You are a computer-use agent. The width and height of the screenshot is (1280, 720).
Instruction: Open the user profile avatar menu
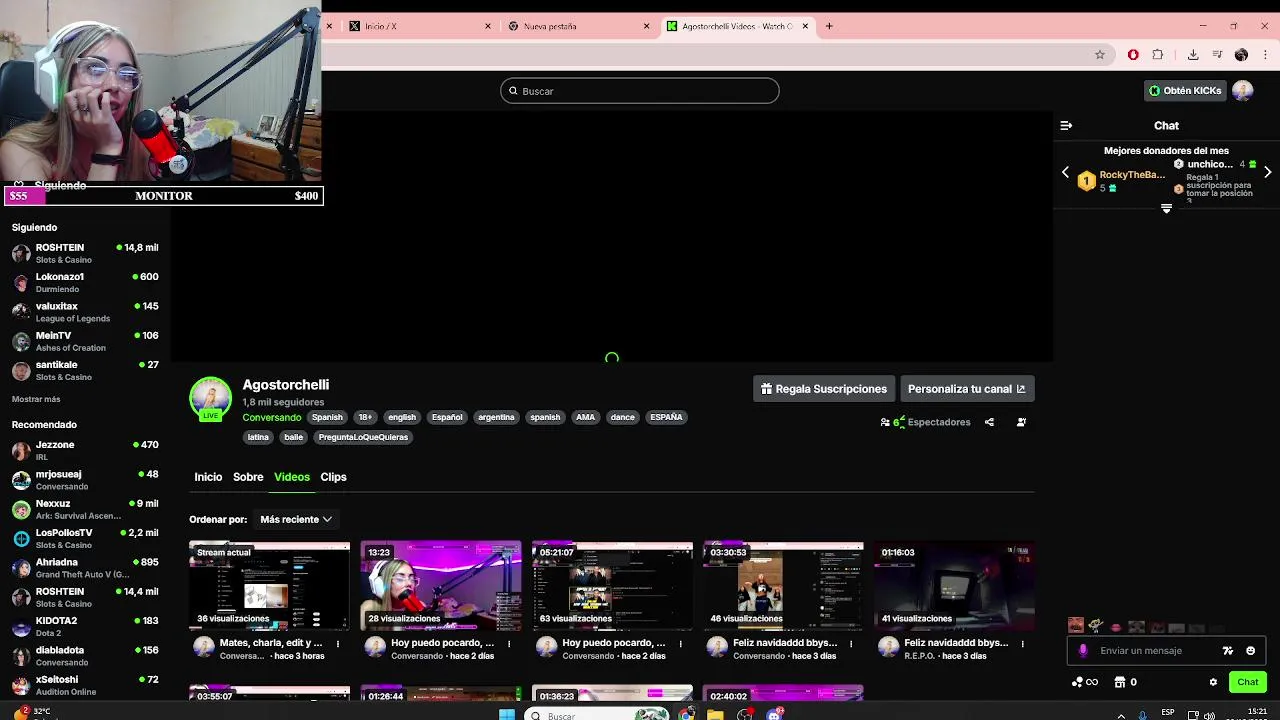click(x=1243, y=91)
